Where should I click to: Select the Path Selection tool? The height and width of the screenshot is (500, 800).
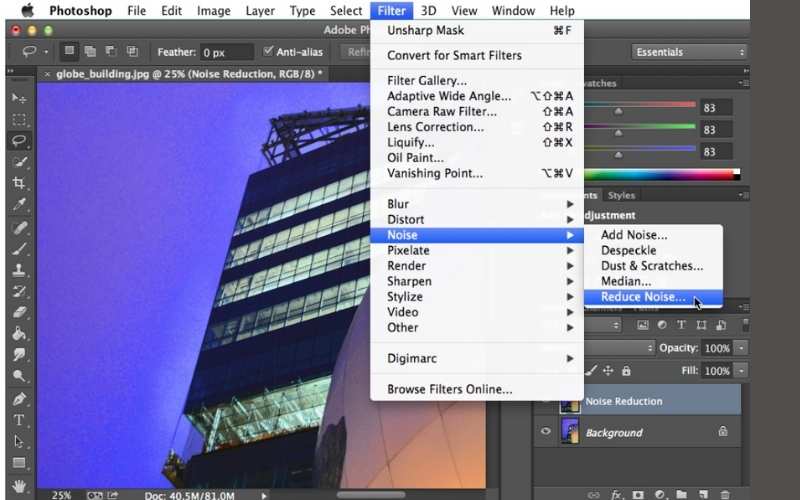tap(19, 441)
